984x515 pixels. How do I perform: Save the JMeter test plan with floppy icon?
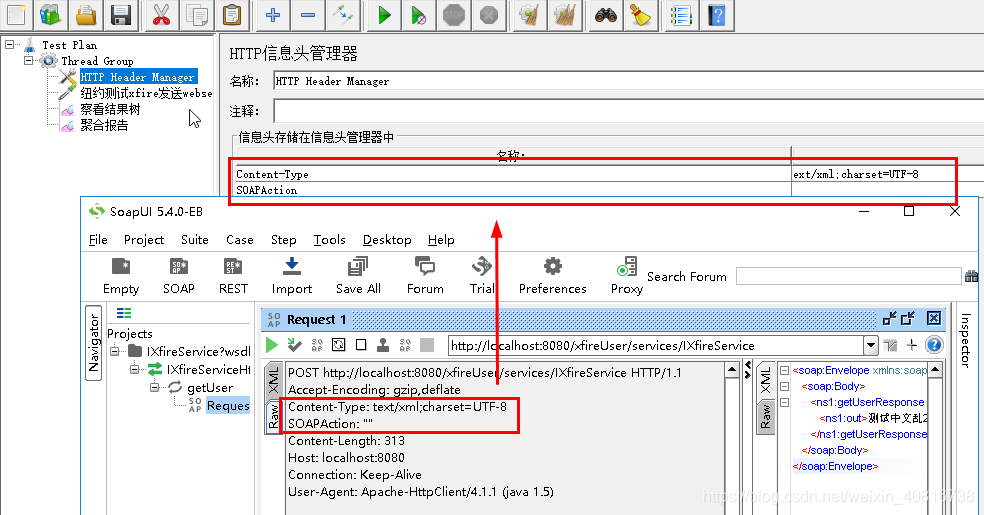coord(120,14)
